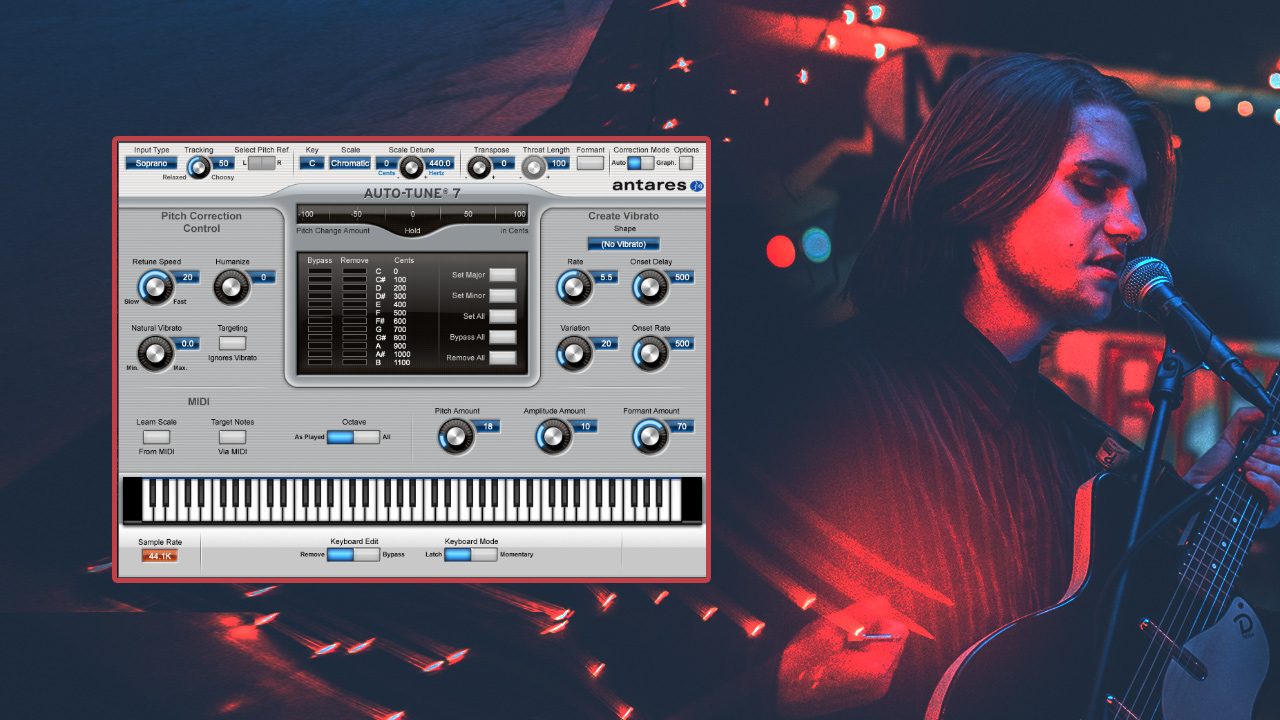Click the Tracking knob

(x=198, y=167)
